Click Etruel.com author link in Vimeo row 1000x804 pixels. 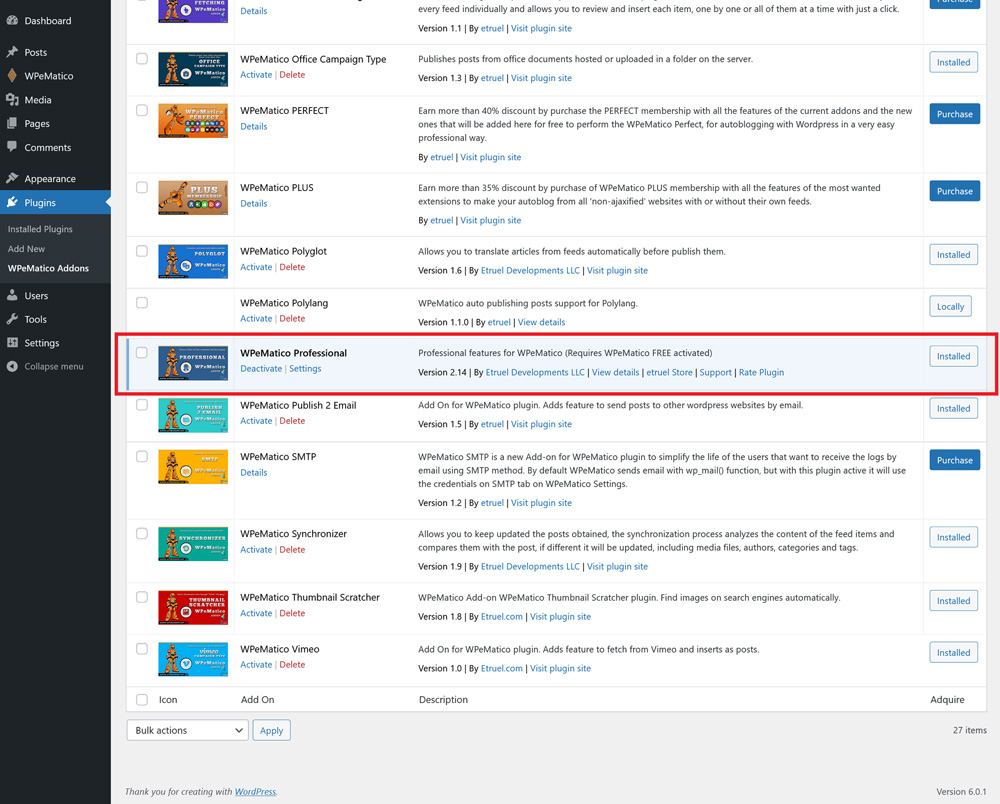[x=501, y=668]
